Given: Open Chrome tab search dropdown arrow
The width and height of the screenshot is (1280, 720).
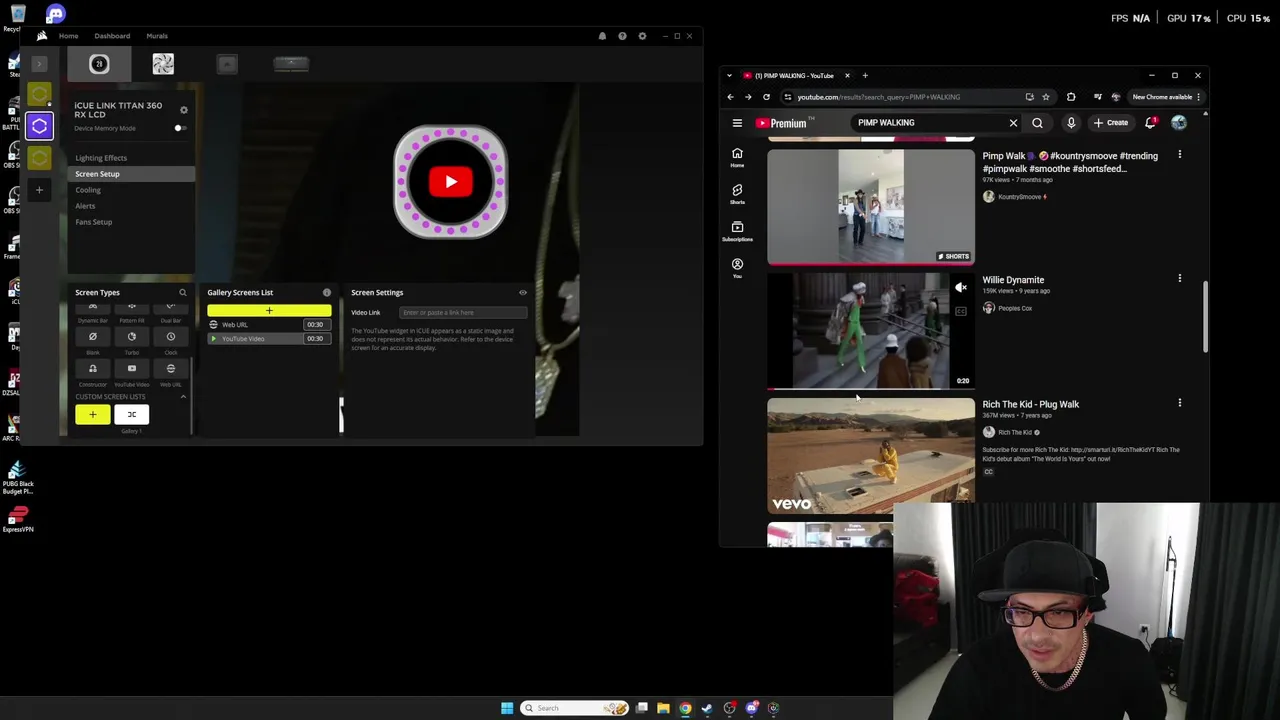Looking at the screenshot, I should (x=729, y=76).
